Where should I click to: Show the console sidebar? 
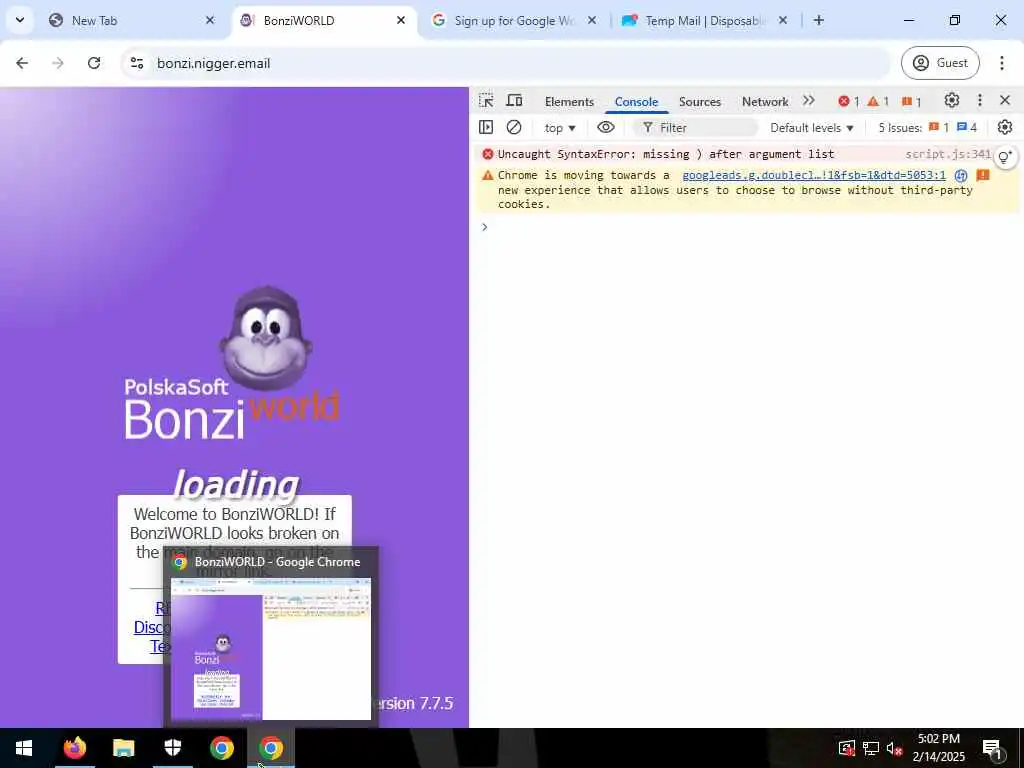pos(486,127)
